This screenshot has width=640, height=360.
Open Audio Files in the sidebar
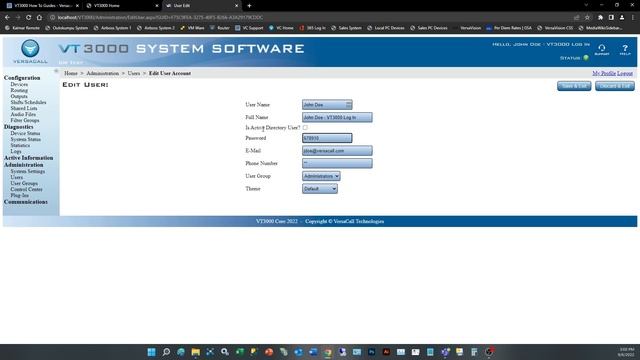click(23, 115)
